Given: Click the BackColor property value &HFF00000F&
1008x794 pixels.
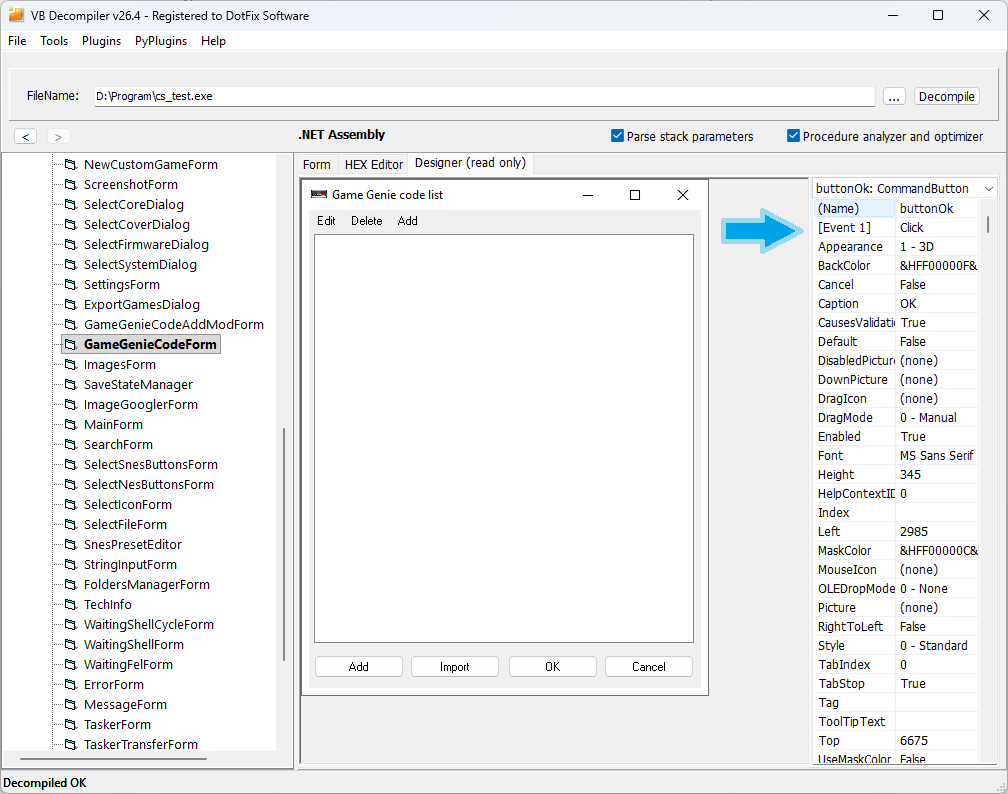Looking at the screenshot, I should pos(937,266).
